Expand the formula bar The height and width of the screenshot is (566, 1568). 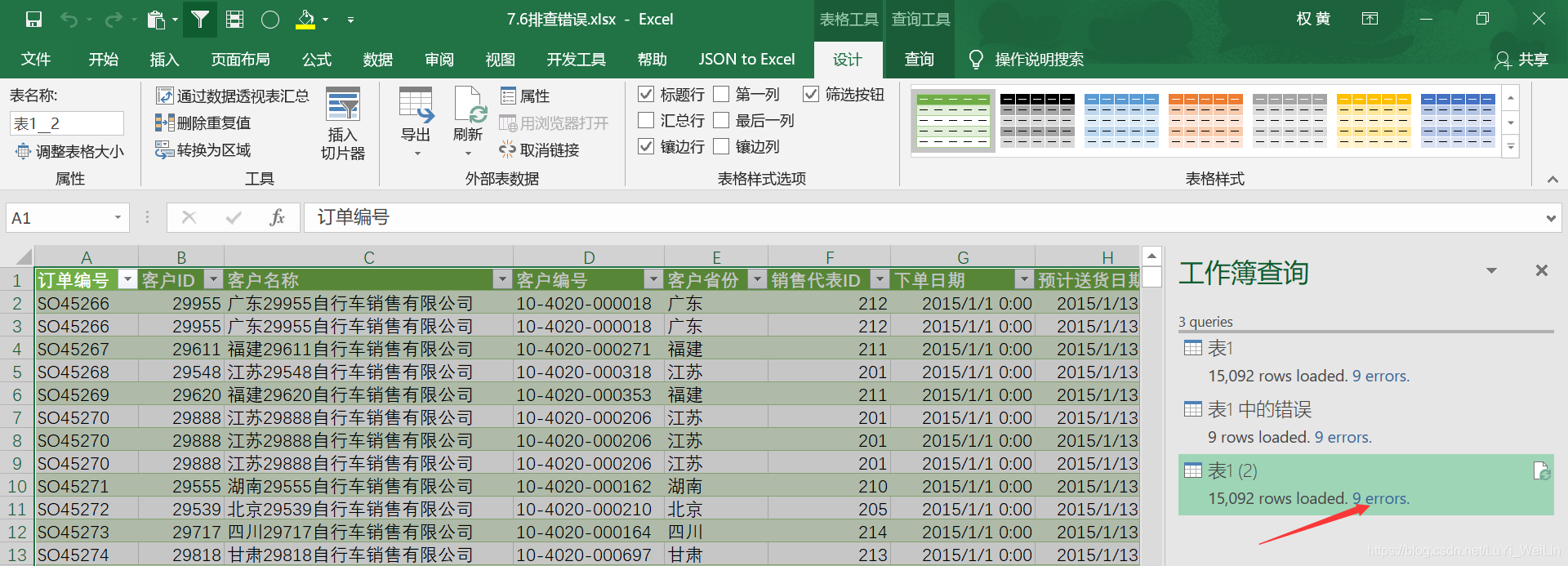(1550, 218)
